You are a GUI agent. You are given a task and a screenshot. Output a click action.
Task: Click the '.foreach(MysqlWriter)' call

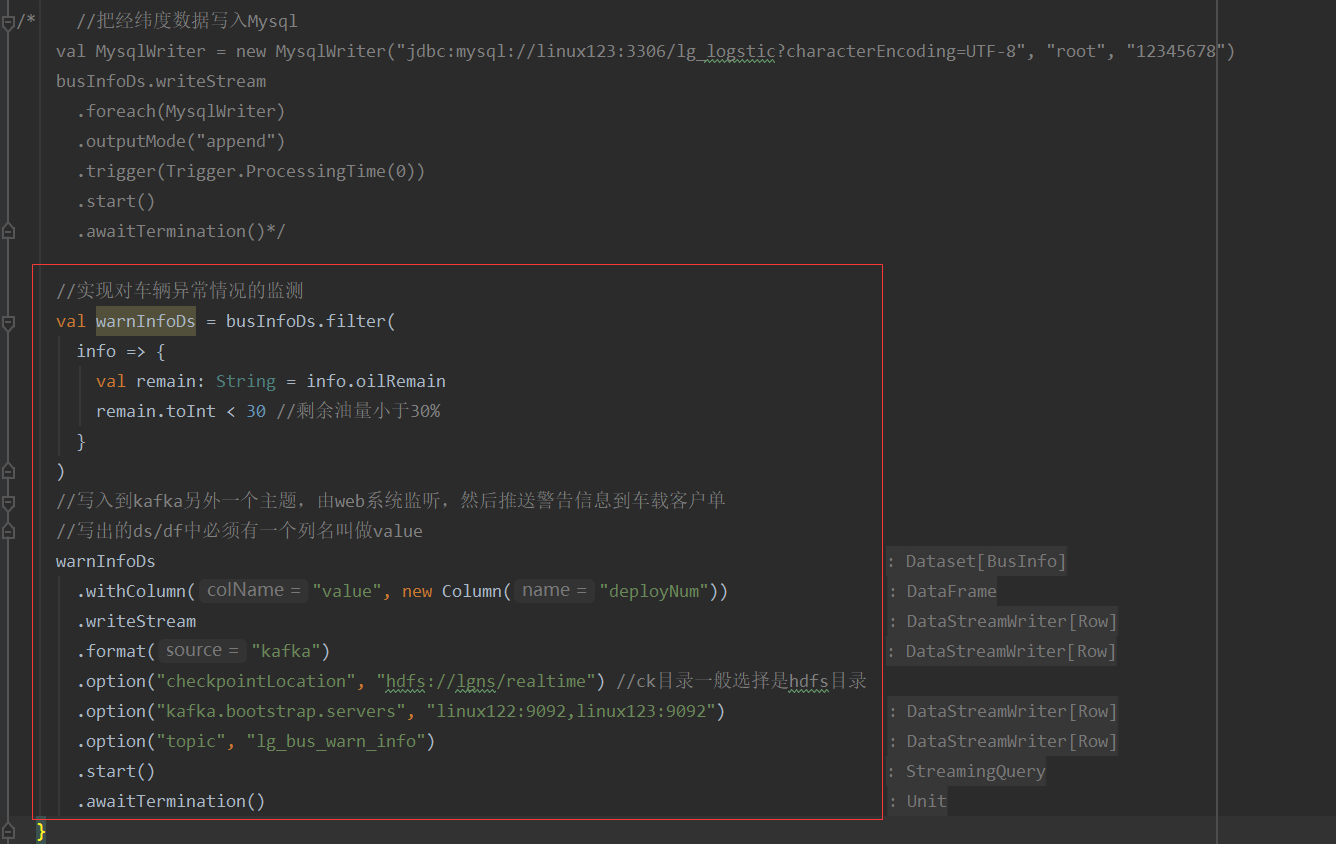181,111
